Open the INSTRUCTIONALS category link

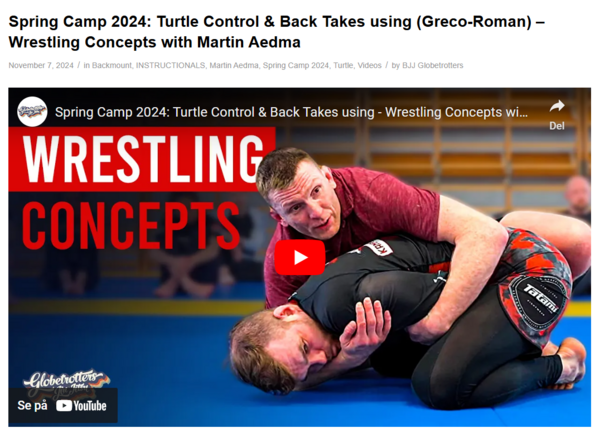[170, 65]
